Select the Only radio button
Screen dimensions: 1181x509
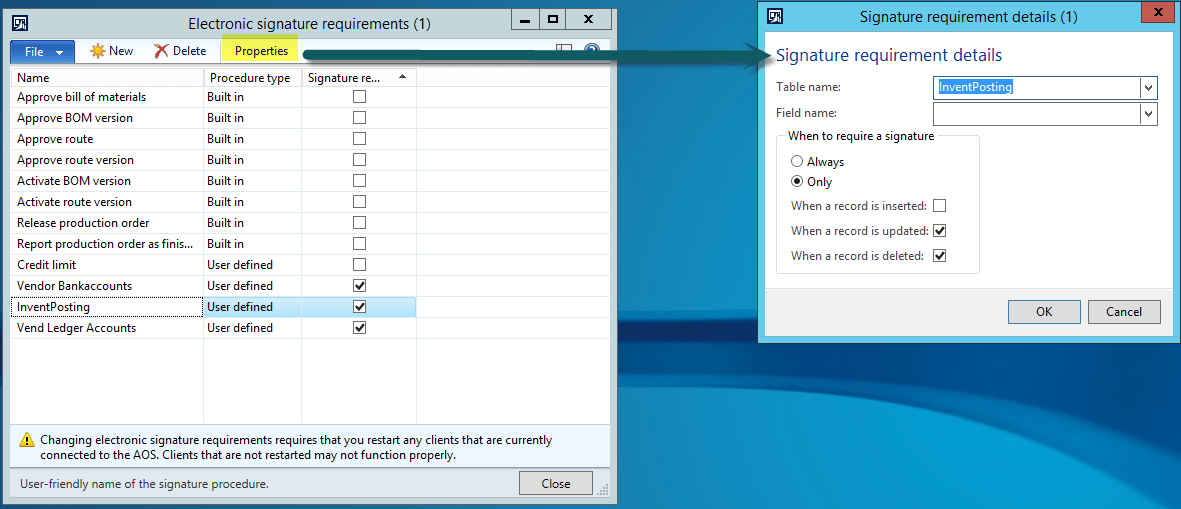coord(797,181)
